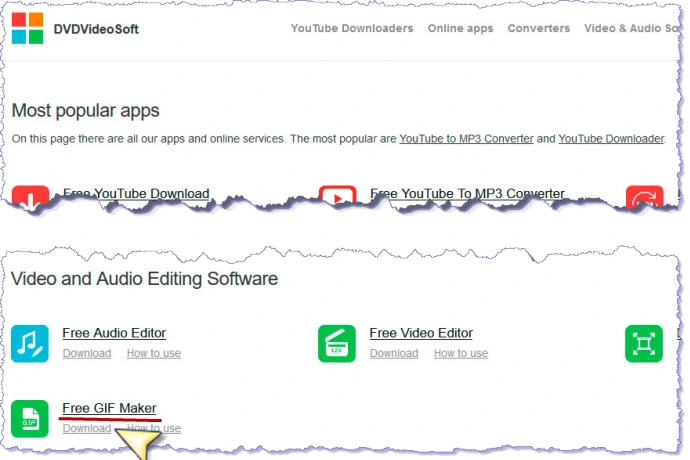Click Download under Free Video Editor
This screenshot has height=460, width=690.
[394, 353]
